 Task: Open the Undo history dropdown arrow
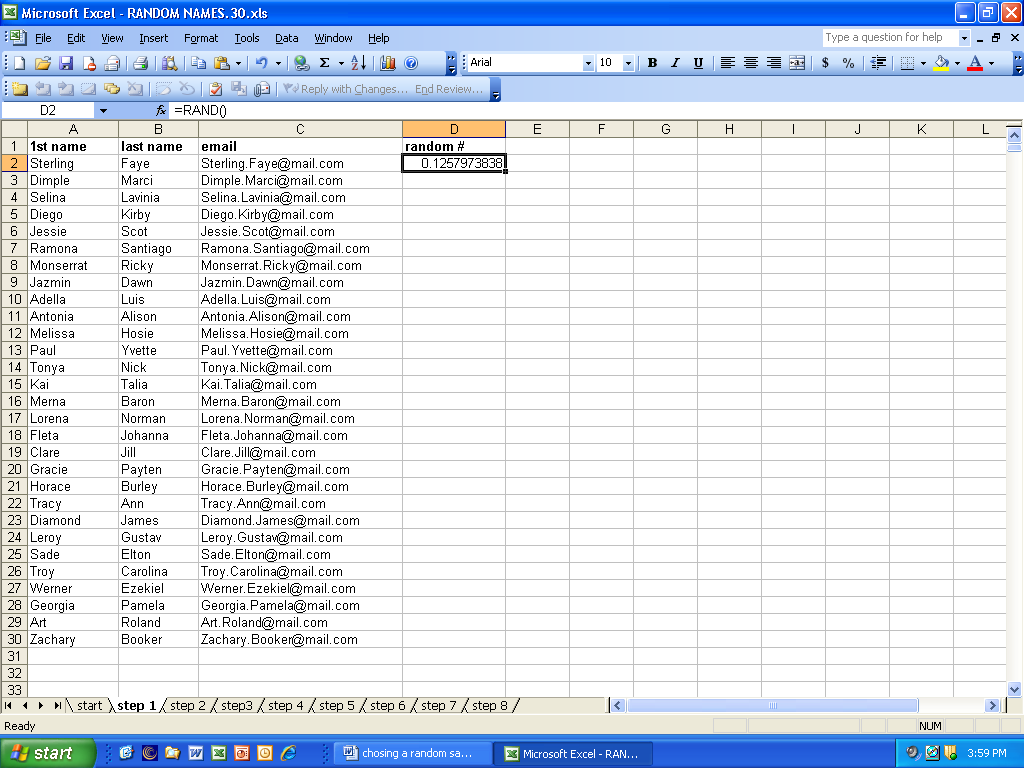pos(278,63)
